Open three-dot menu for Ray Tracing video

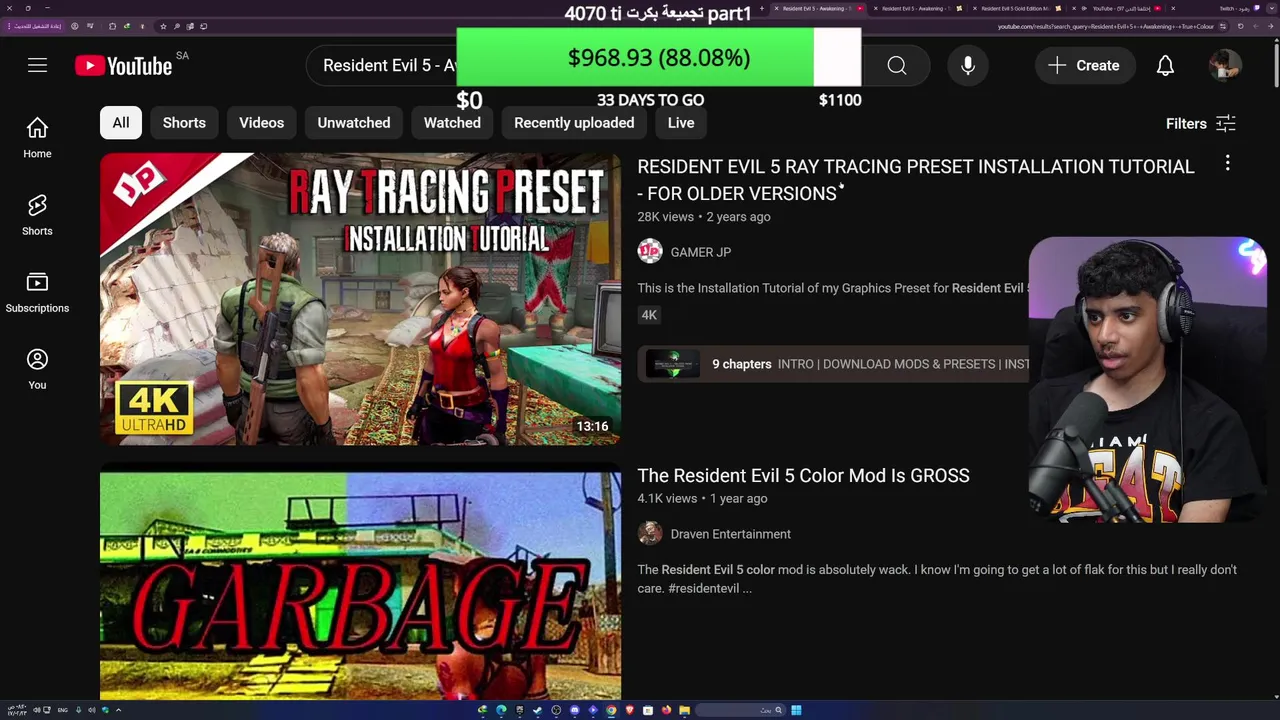(1227, 163)
